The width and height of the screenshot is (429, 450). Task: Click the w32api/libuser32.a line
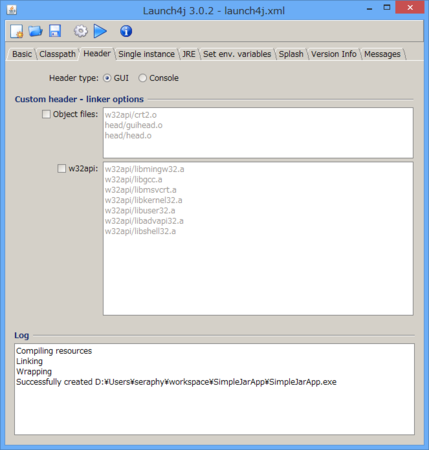pos(140,211)
